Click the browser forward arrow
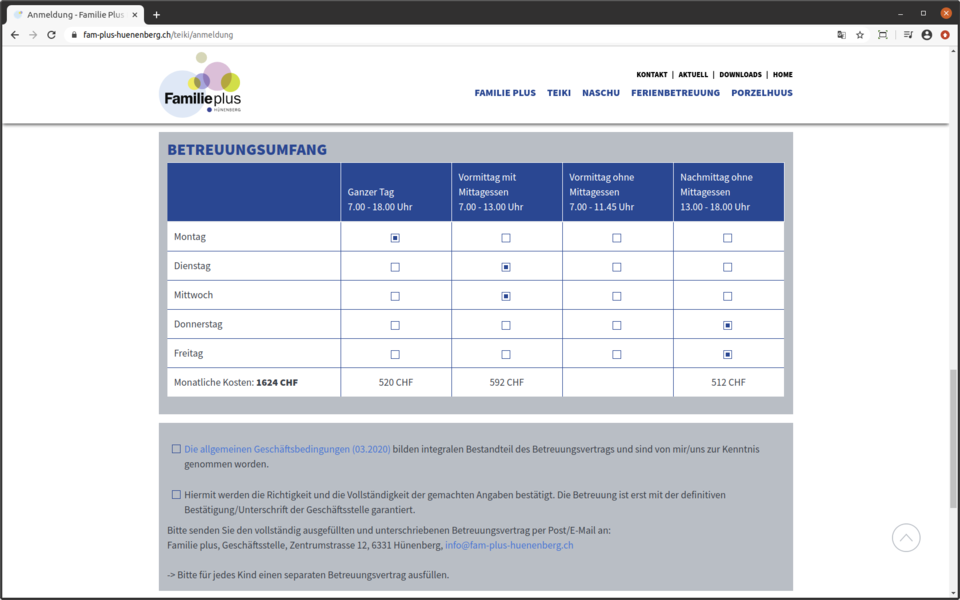960x600 pixels. [x=33, y=35]
